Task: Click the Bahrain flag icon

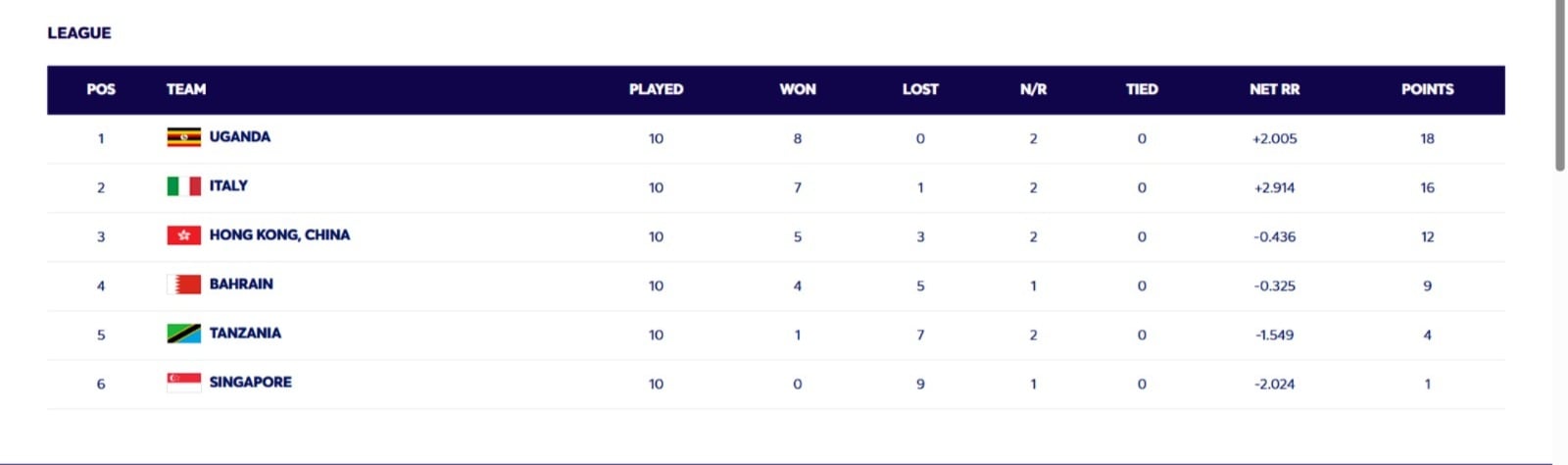Action: click(x=183, y=284)
